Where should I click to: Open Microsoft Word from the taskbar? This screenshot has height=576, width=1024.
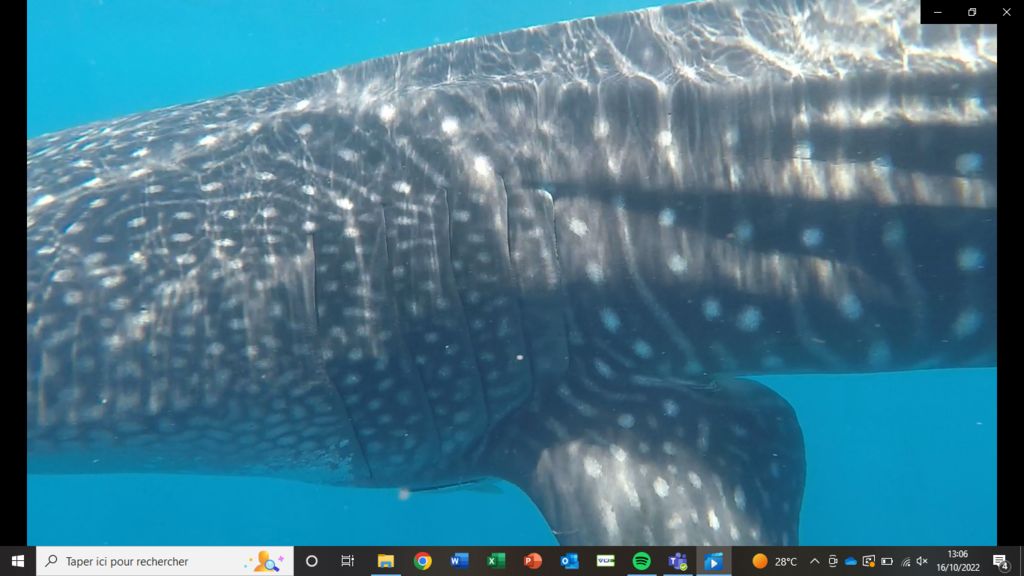[459, 561]
